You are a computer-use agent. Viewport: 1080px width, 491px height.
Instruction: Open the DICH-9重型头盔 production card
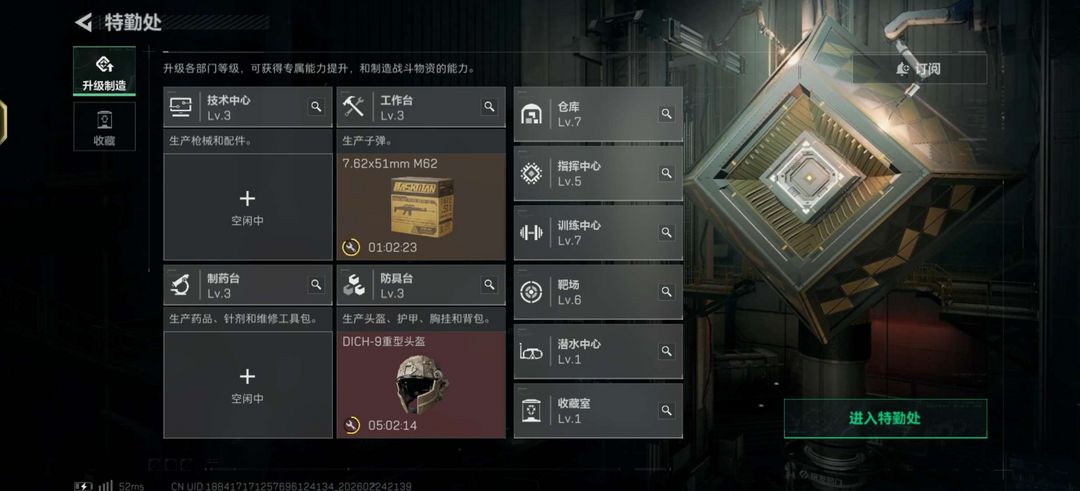point(421,384)
